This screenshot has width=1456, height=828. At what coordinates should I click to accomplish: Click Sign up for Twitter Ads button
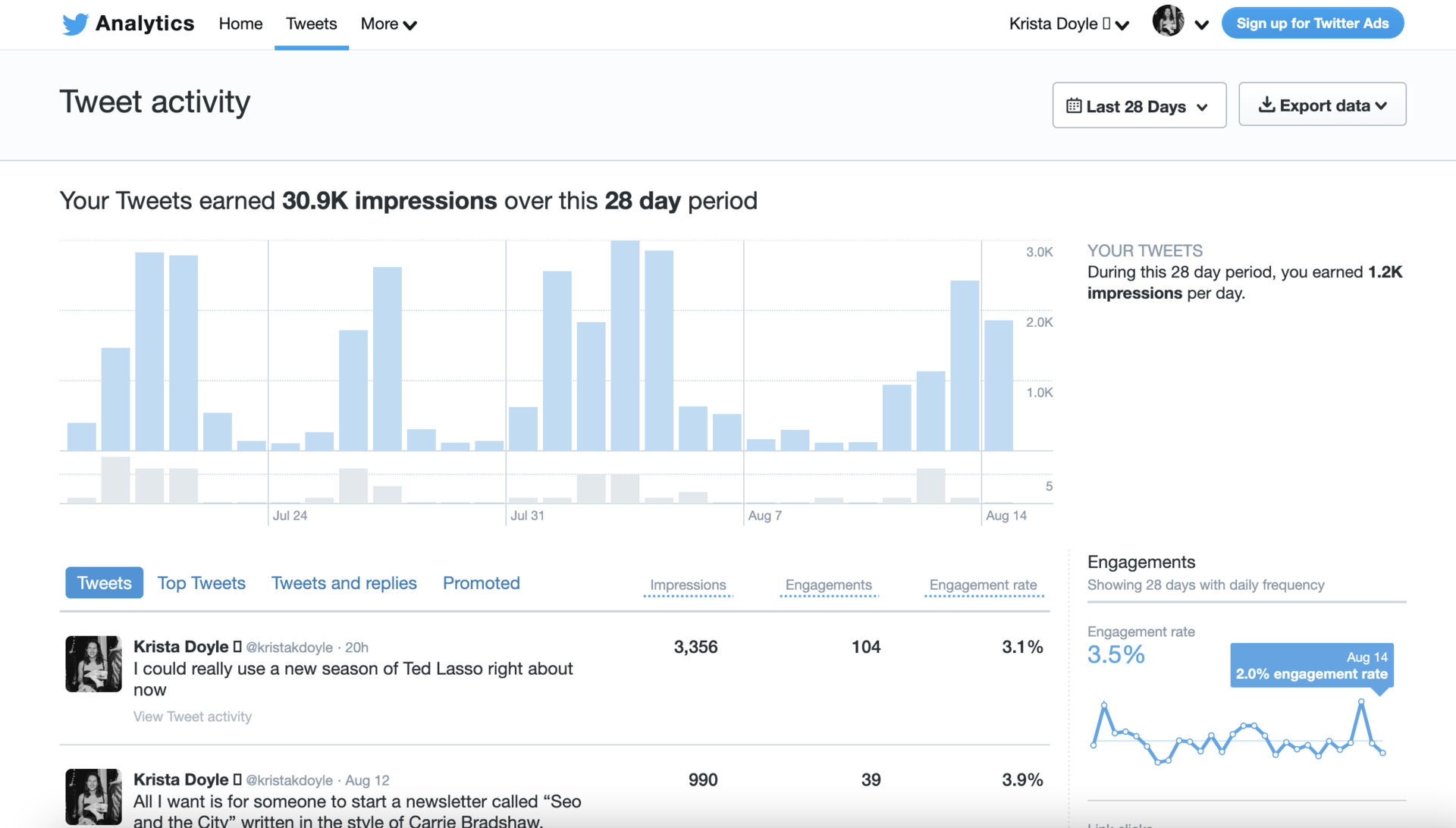1314,22
